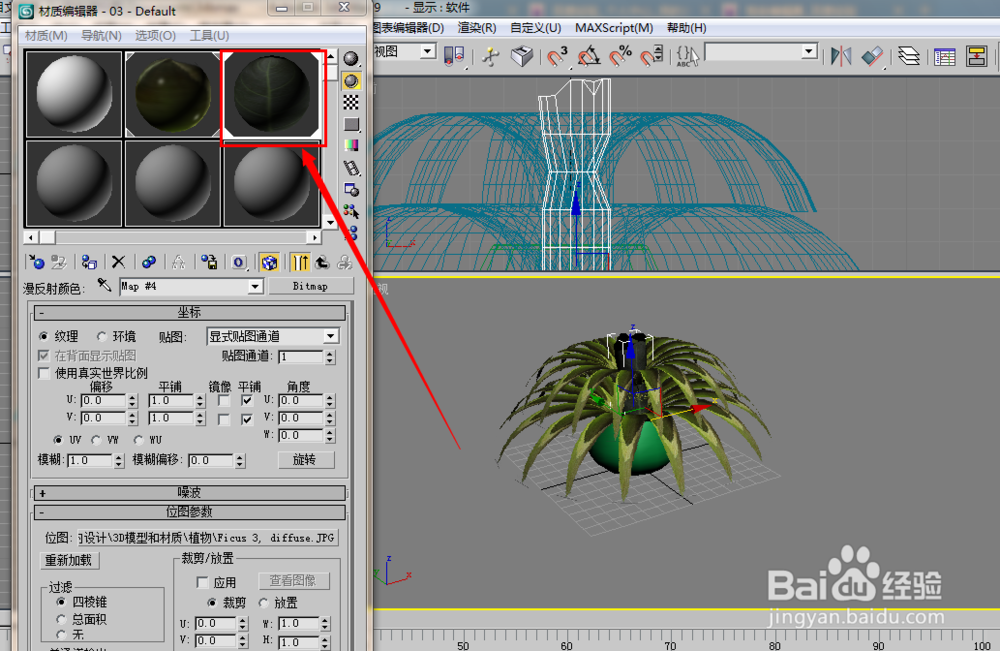
Task: Collapse the 坐标 rollout
Action: [189, 312]
